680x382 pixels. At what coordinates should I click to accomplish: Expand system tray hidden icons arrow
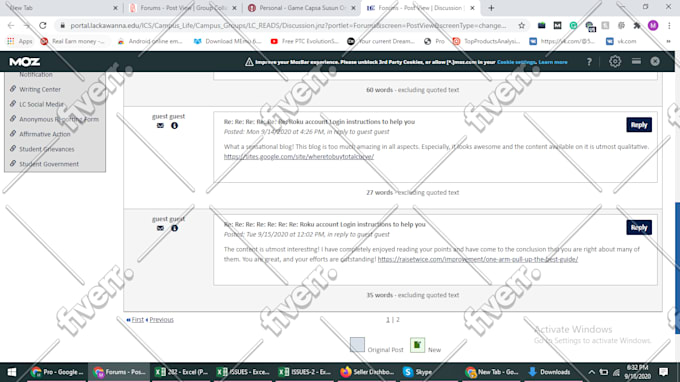click(x=591, y=372)
